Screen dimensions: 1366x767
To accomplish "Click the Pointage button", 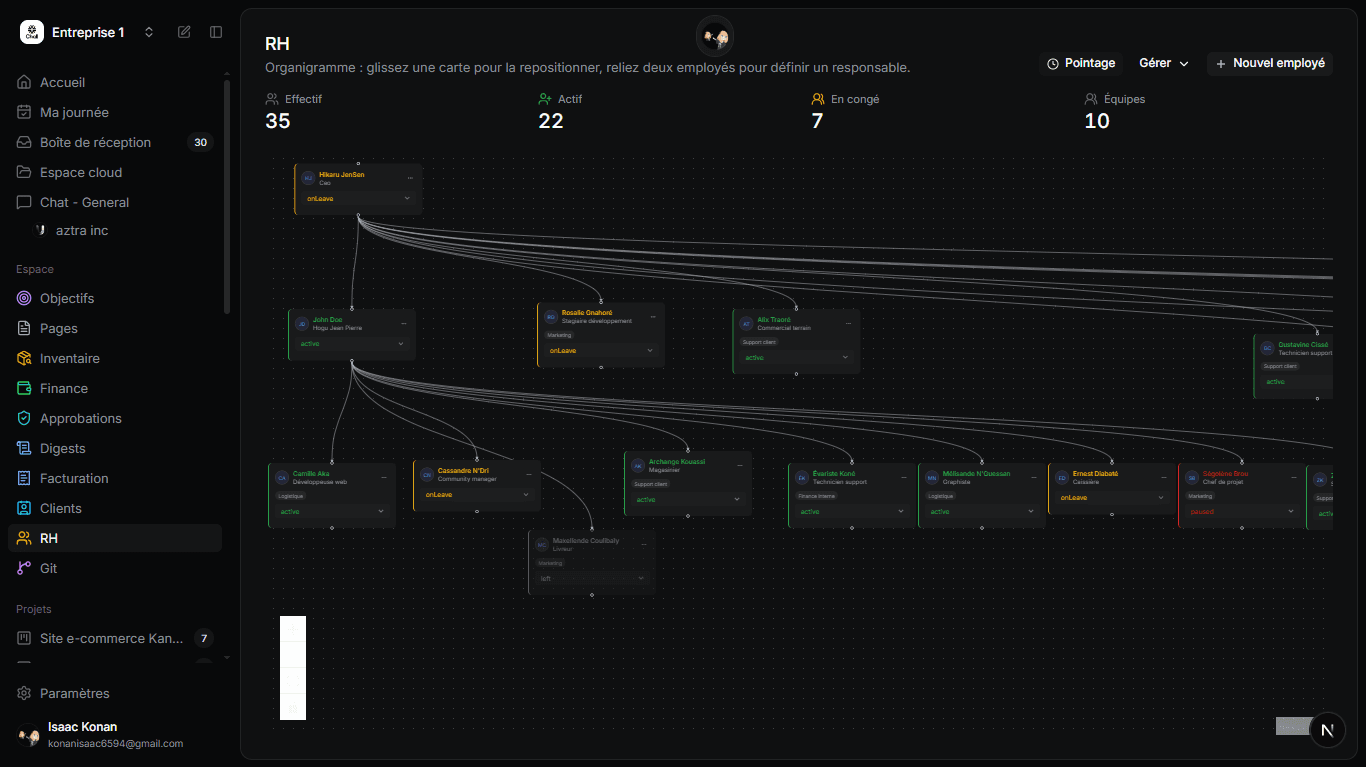I will (x=1081, y=63).
